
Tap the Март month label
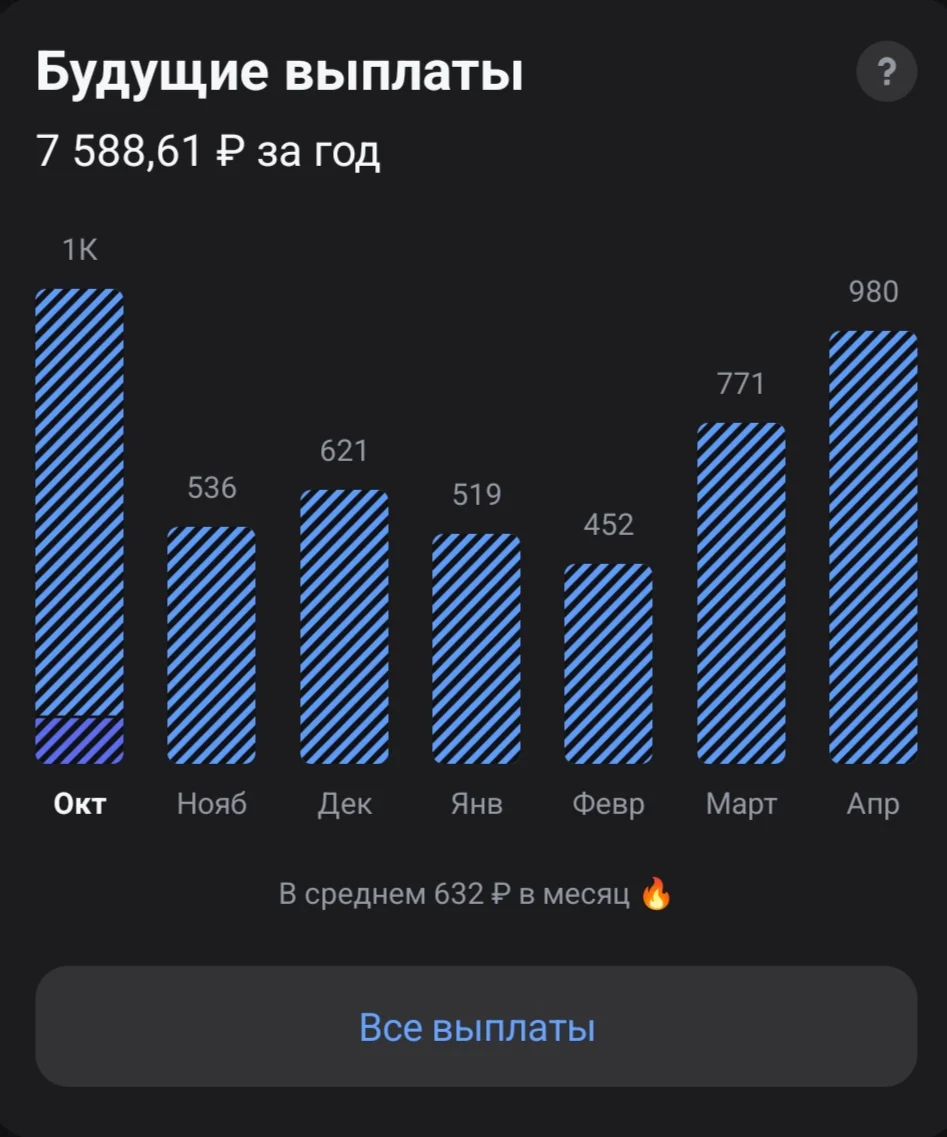coord(741,805)
